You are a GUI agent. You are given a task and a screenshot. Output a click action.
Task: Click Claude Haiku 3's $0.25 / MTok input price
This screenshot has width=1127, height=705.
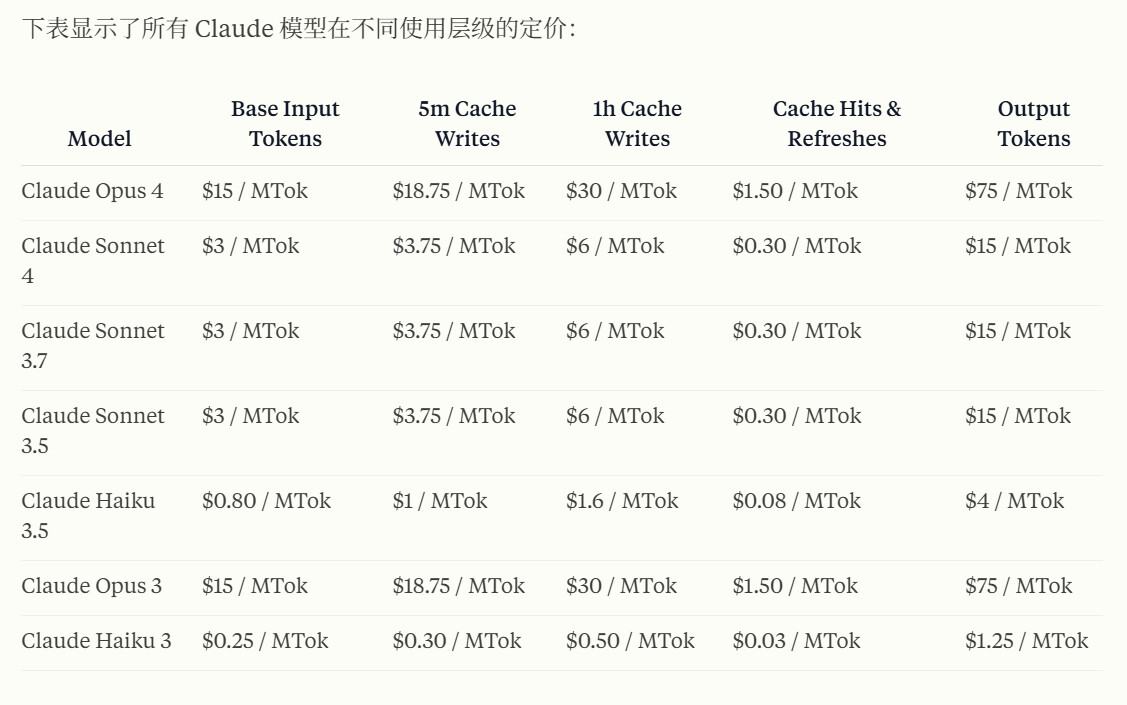coord(265,641)
